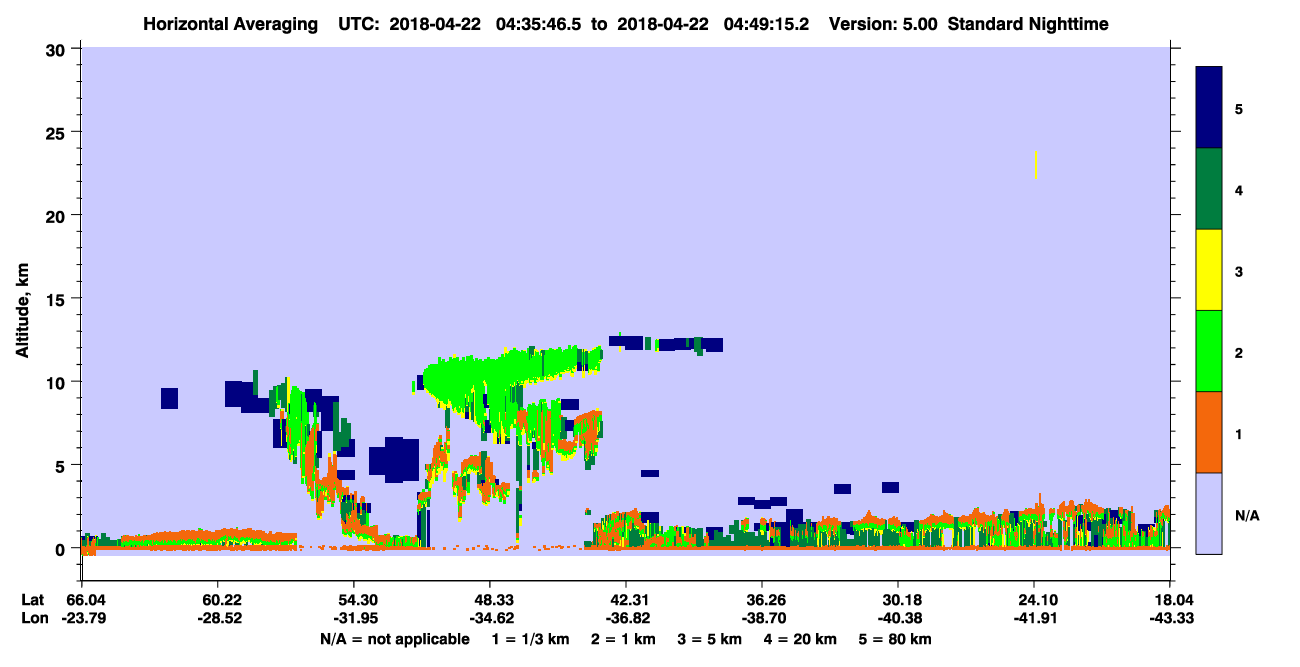Click the y-axis tick label '10'

(58, 382)
